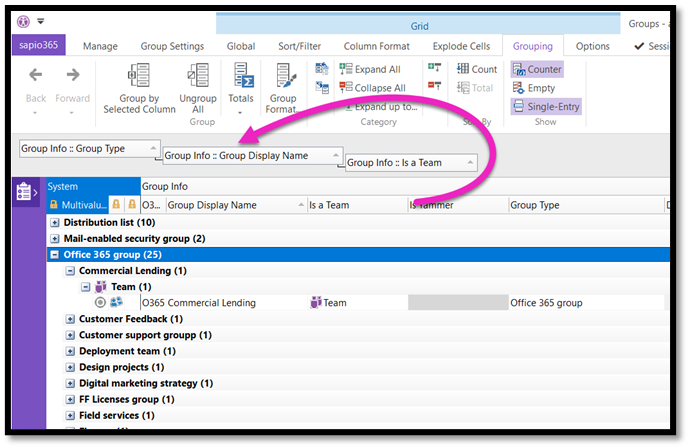Open the Group Format icon

coord(286,75)
